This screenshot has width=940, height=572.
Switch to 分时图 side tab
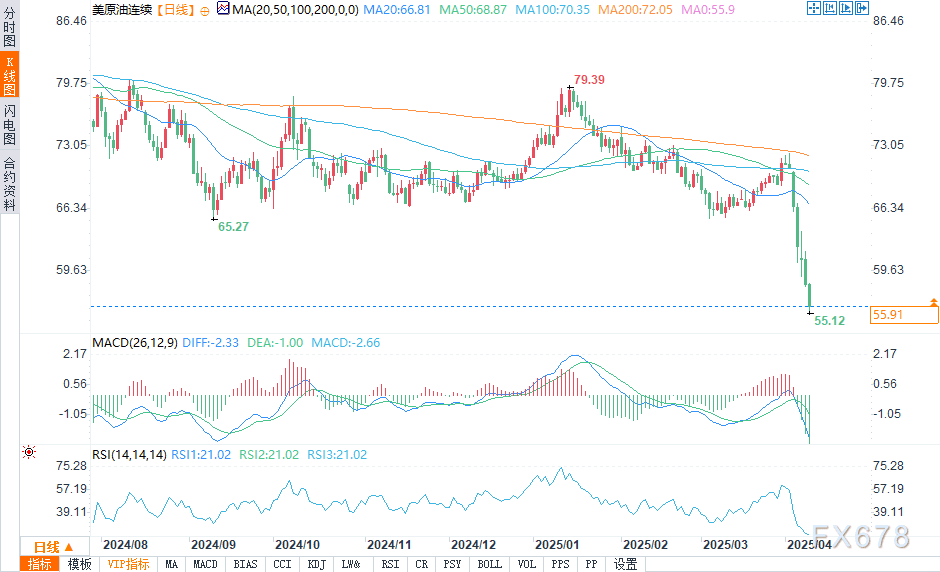coord(10,26)
